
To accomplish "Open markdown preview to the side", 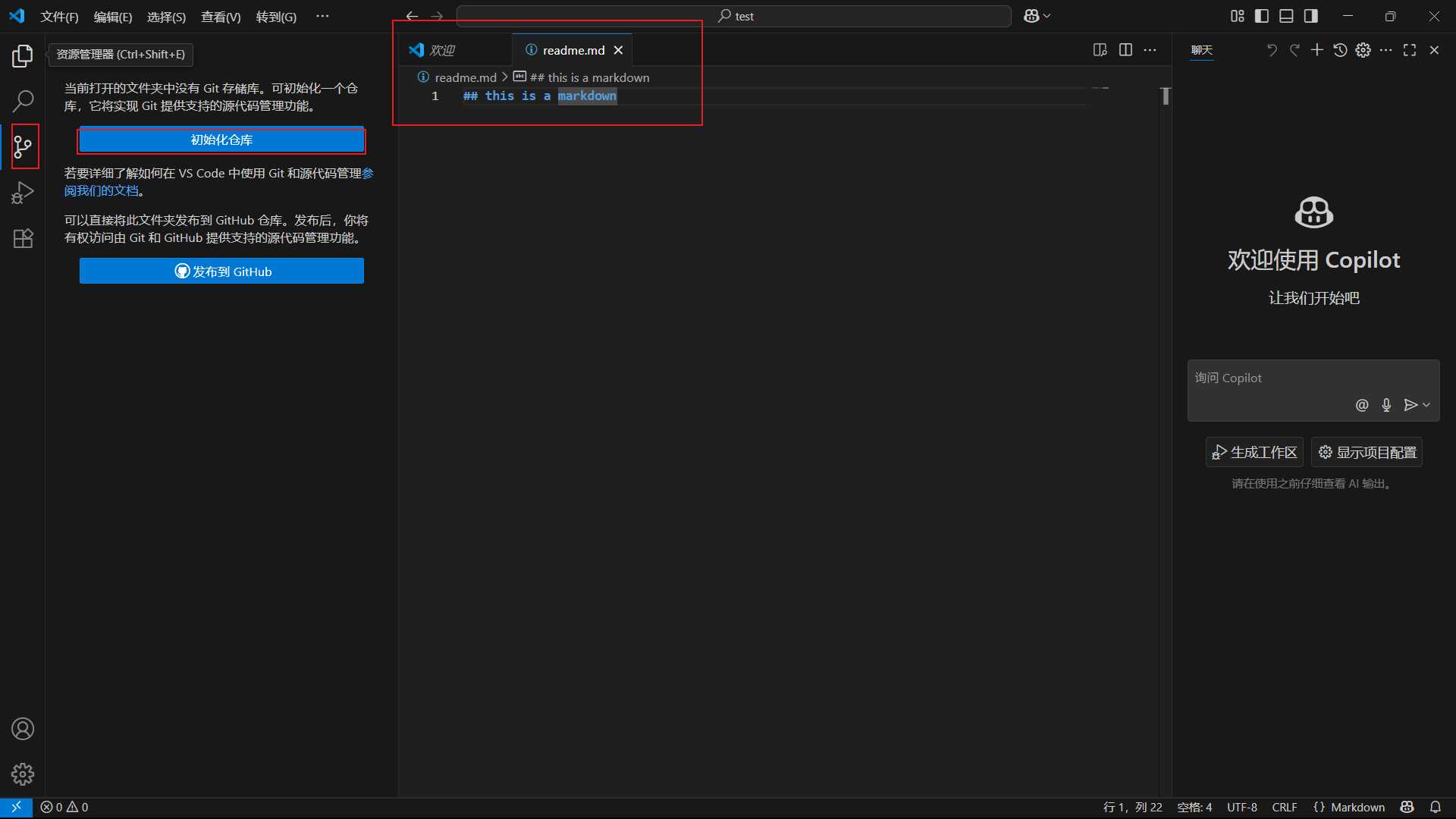I will tap(1100, 50).
